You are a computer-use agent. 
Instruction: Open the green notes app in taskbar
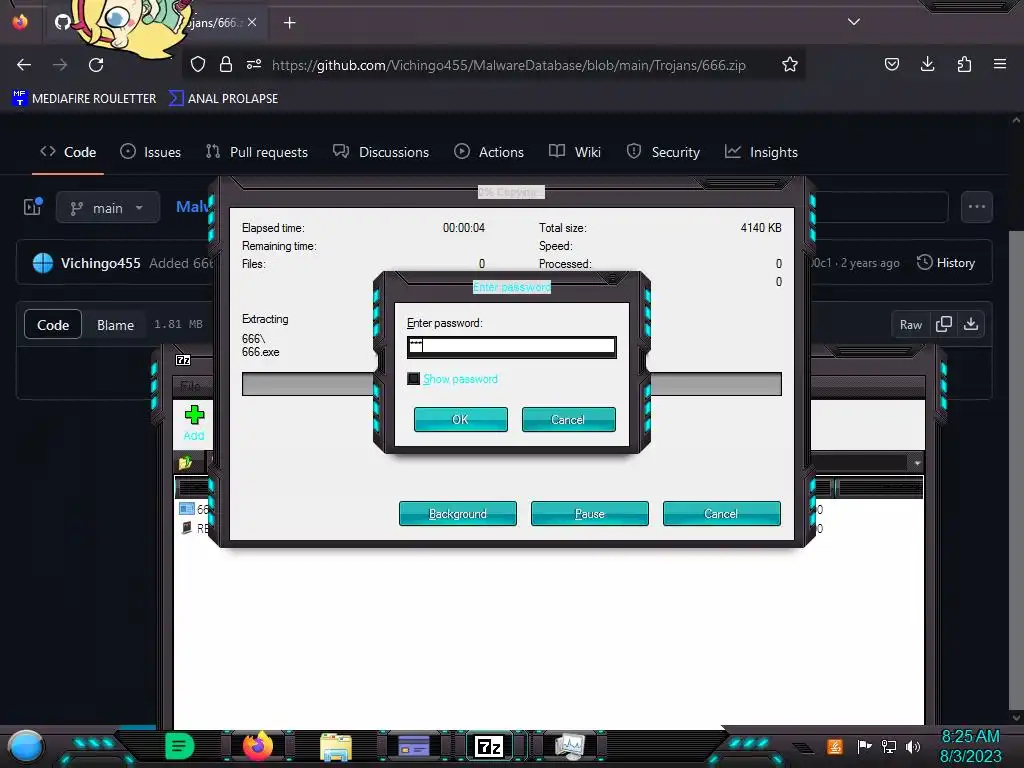click(x=180, y=746)
